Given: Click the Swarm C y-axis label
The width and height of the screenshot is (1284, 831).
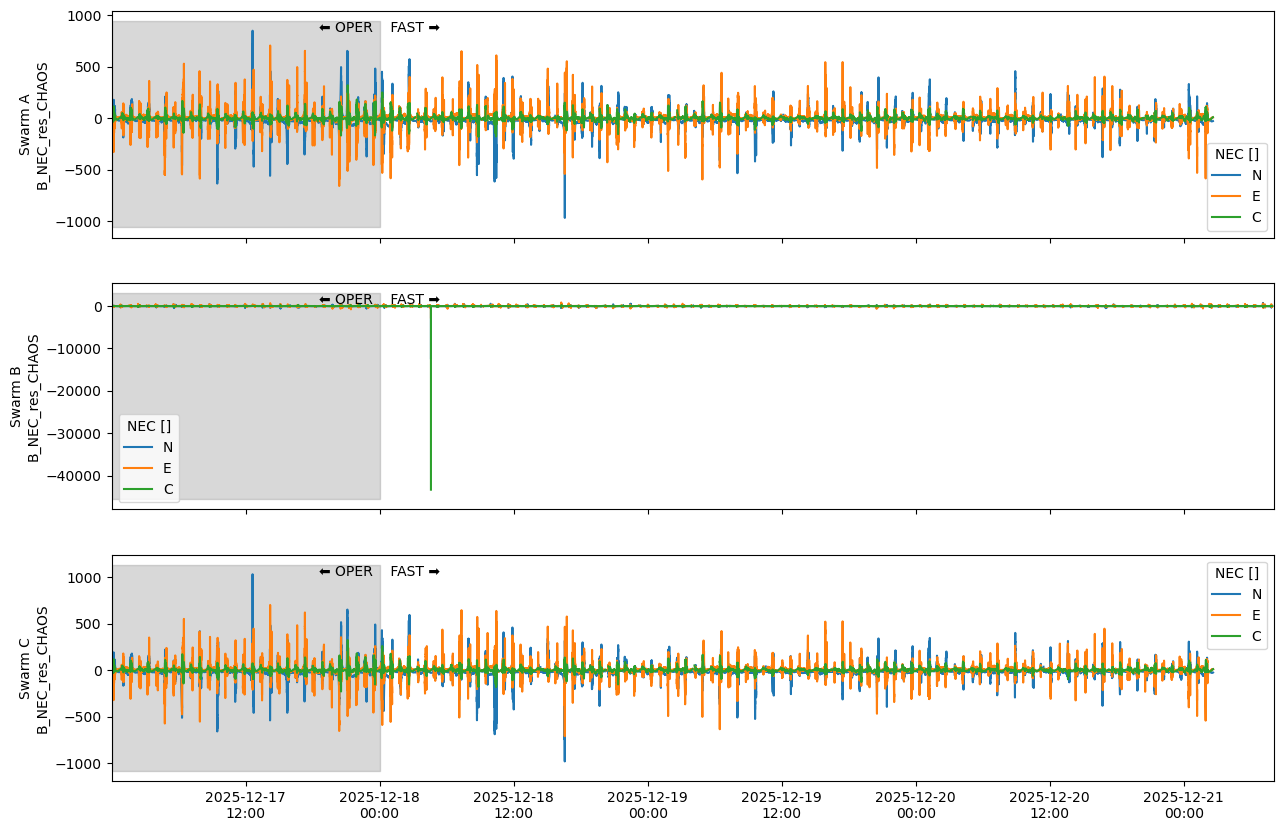Looking at the screenshot, I should (33, 669).
